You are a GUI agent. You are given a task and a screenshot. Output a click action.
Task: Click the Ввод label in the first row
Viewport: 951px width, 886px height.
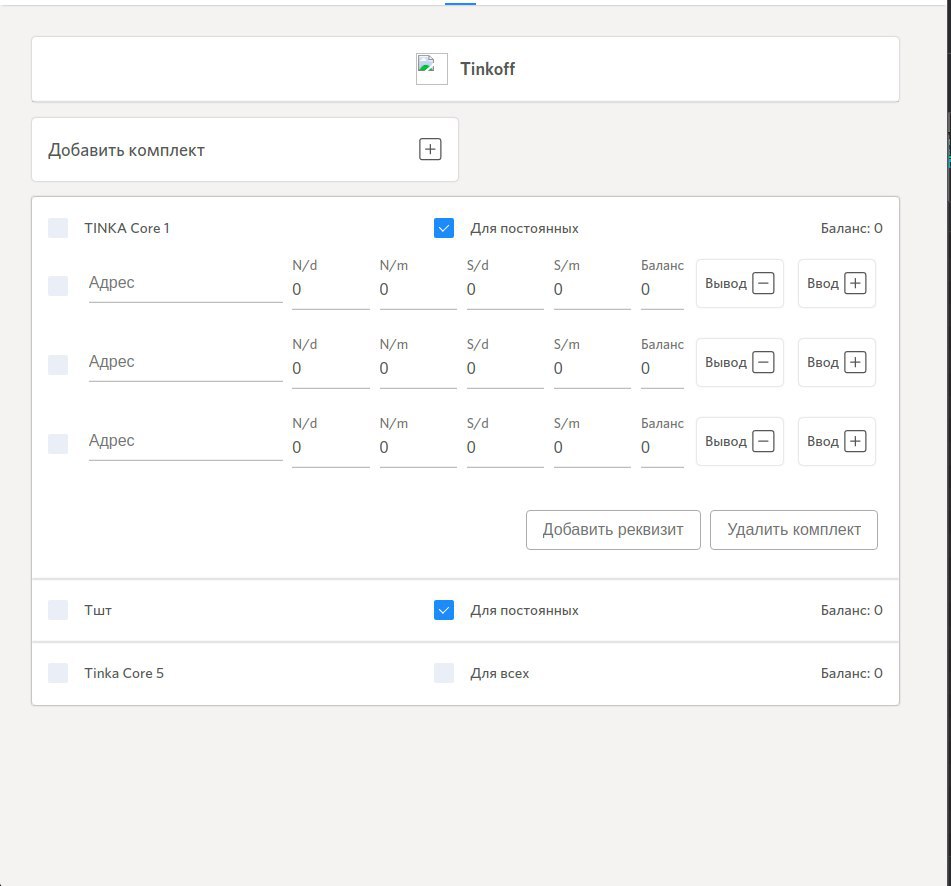point(822,283)
